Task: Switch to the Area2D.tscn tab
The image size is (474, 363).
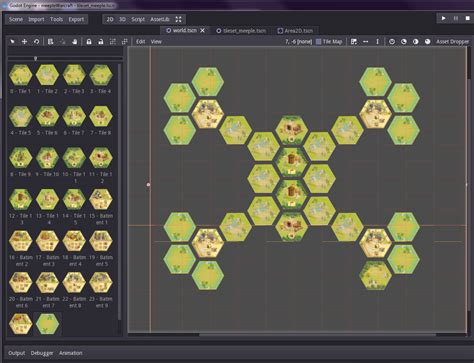Action: point(295,31)
